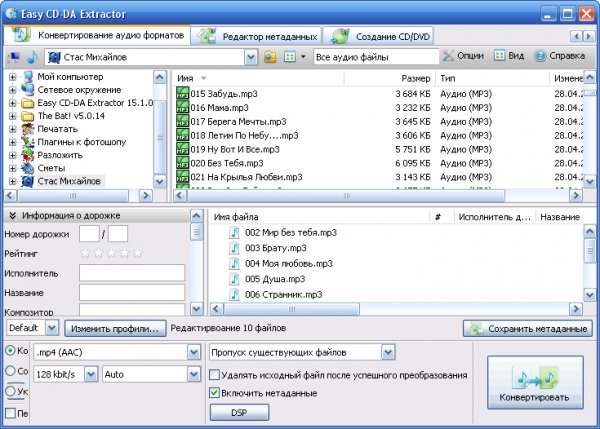Open the Вид view menu
600x429 pixels.
tap(509, 56)
